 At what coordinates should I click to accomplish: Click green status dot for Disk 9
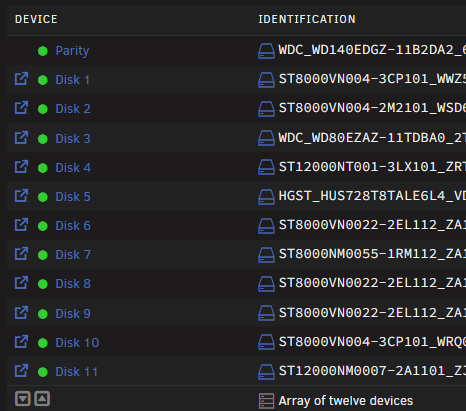43,314
